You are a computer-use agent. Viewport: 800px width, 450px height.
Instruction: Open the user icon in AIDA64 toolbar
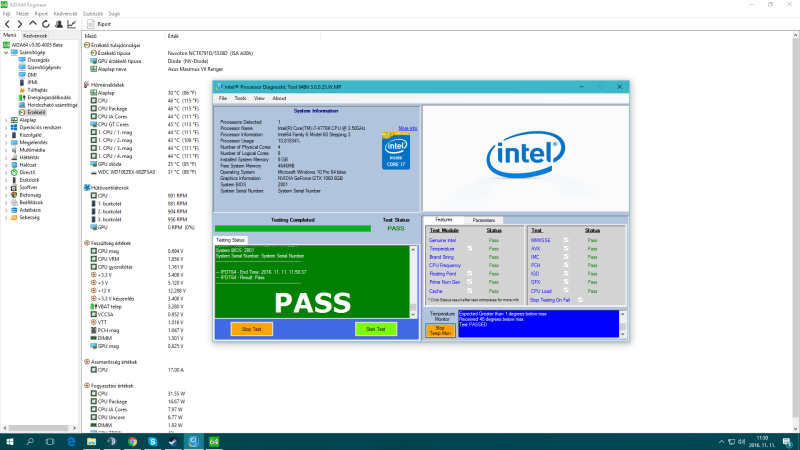[59, 24]
